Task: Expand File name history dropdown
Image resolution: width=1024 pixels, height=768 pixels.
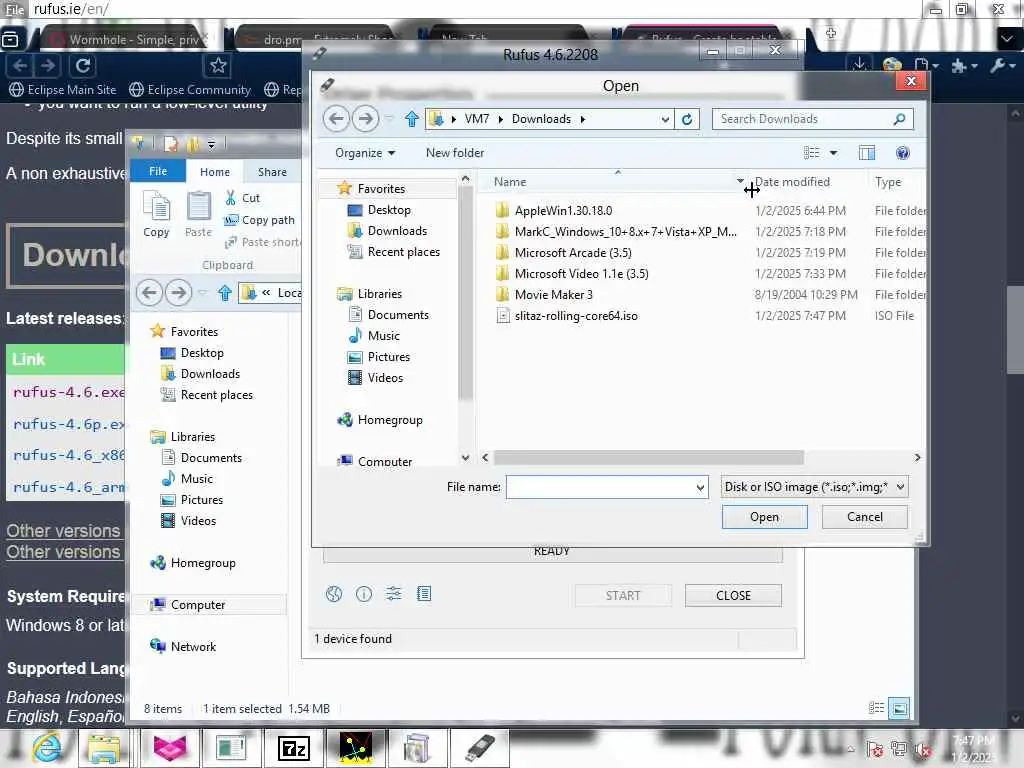Action: 700,487
